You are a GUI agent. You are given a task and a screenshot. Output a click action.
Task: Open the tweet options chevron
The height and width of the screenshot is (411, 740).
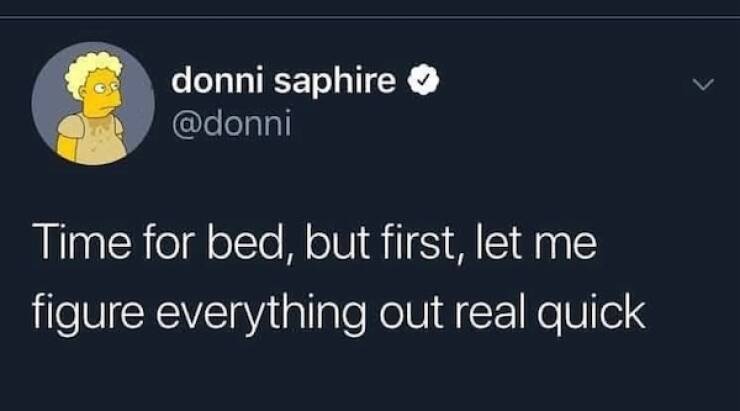(704, 87)
